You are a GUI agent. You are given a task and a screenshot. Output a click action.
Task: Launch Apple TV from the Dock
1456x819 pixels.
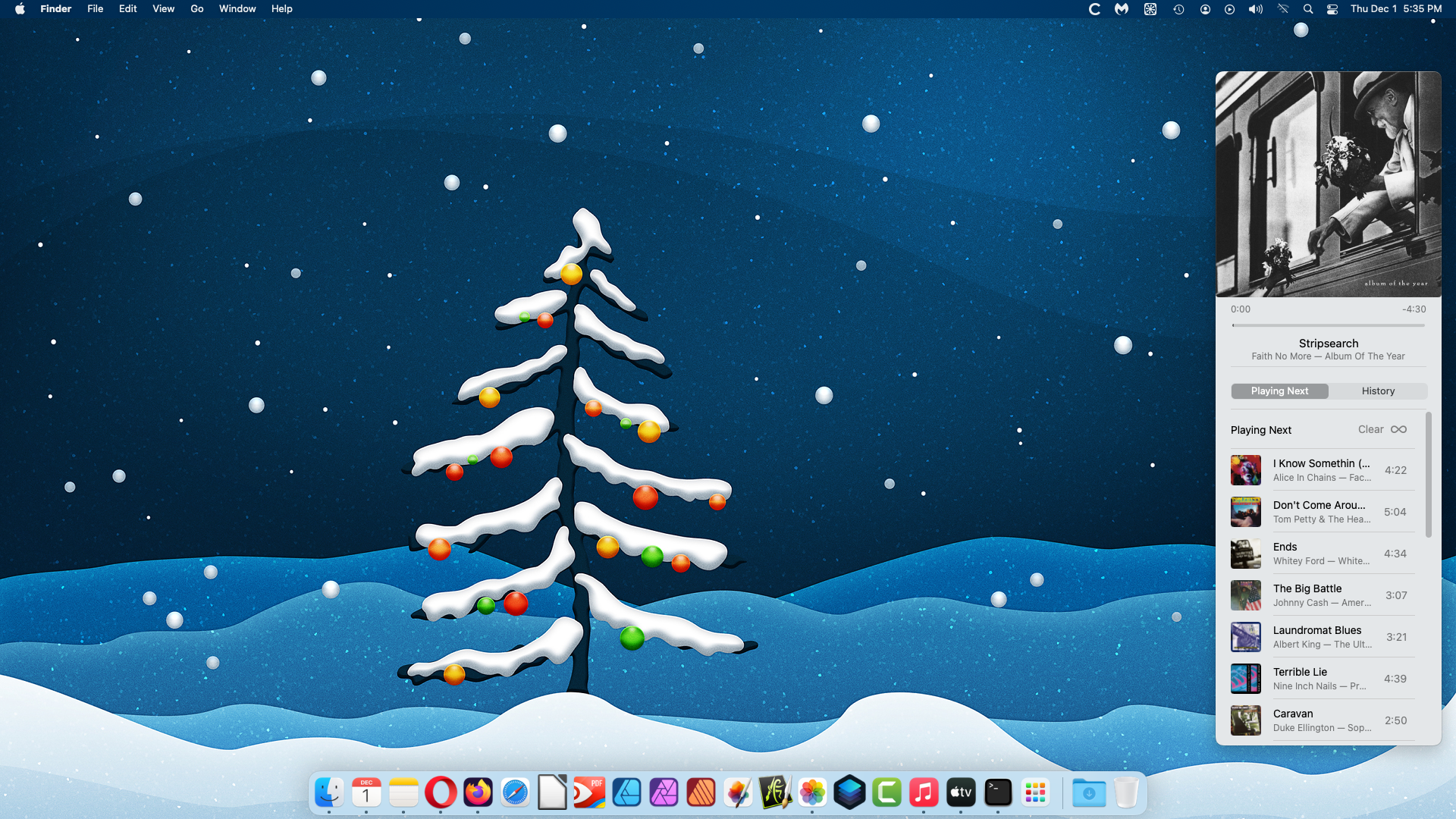tap(960, 793)
